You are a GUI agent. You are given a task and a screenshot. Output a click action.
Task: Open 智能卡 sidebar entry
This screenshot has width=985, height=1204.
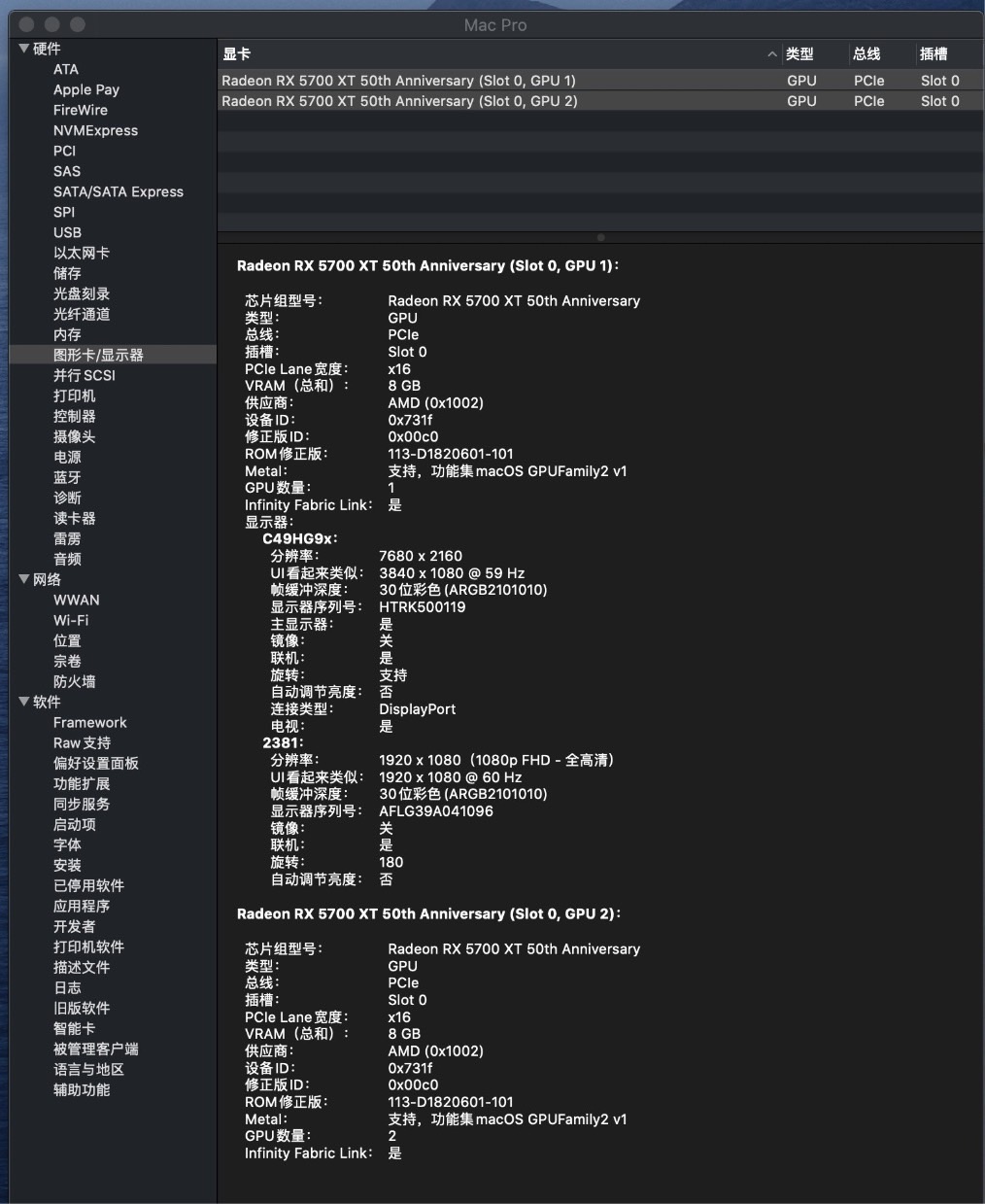coord(74,1028)
